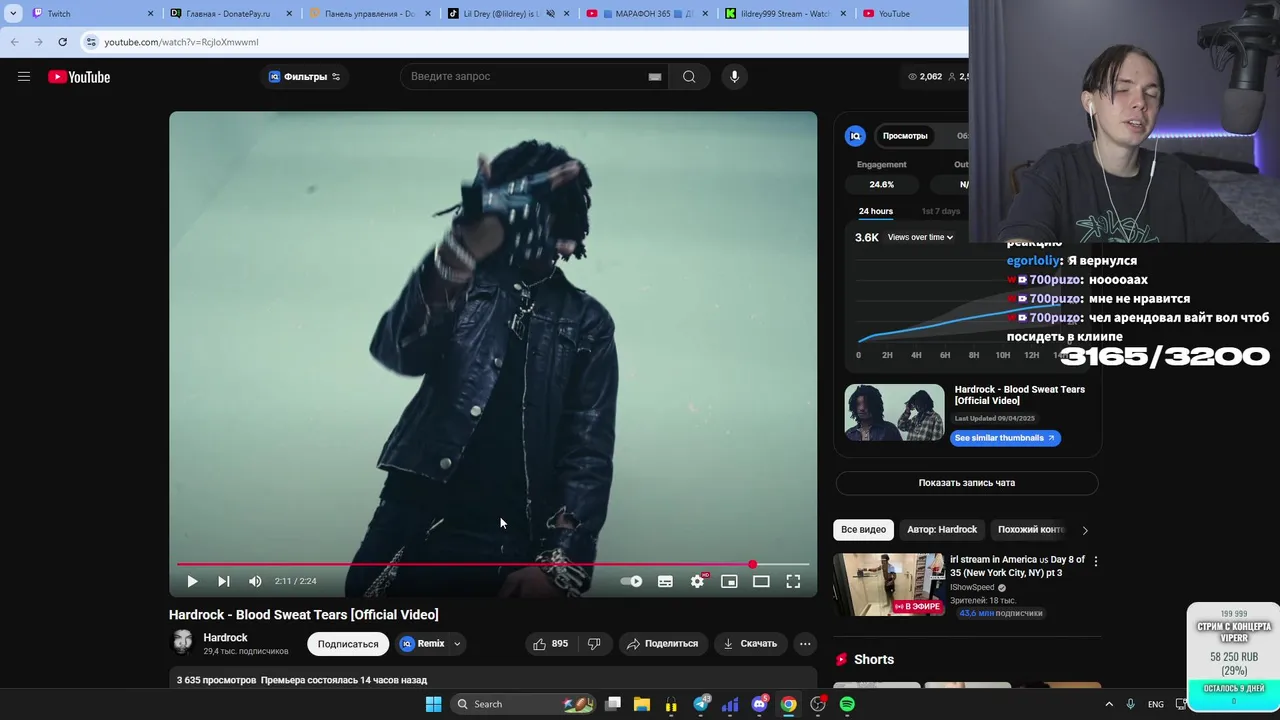Click the youtube.com address bar URL
This screenshot has height=720, width=1280.
(x=181, y=42)
